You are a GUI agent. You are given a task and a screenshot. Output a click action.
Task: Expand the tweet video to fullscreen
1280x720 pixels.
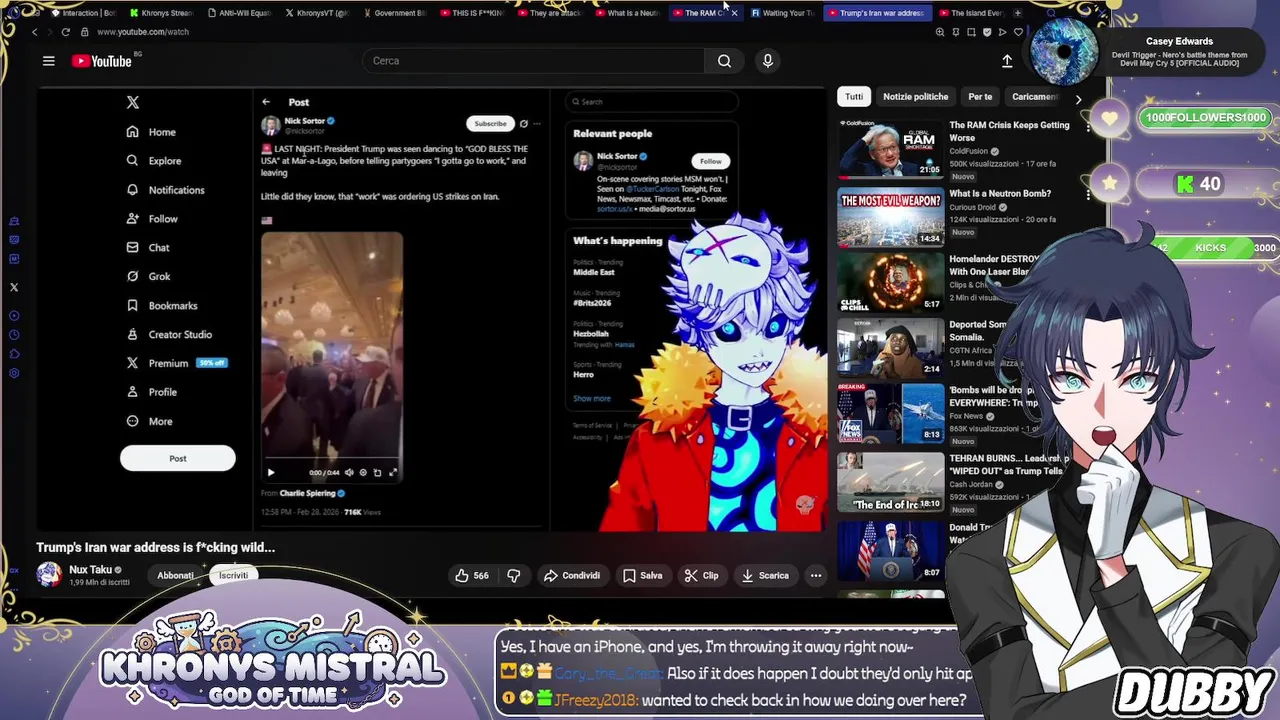(x=392, y=472)
